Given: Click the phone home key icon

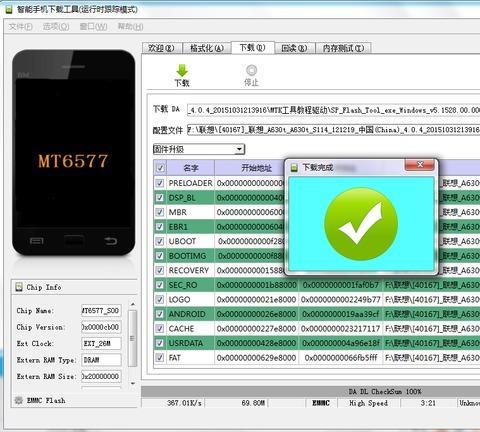Looking at the screenshot, I should pos(74,240).
